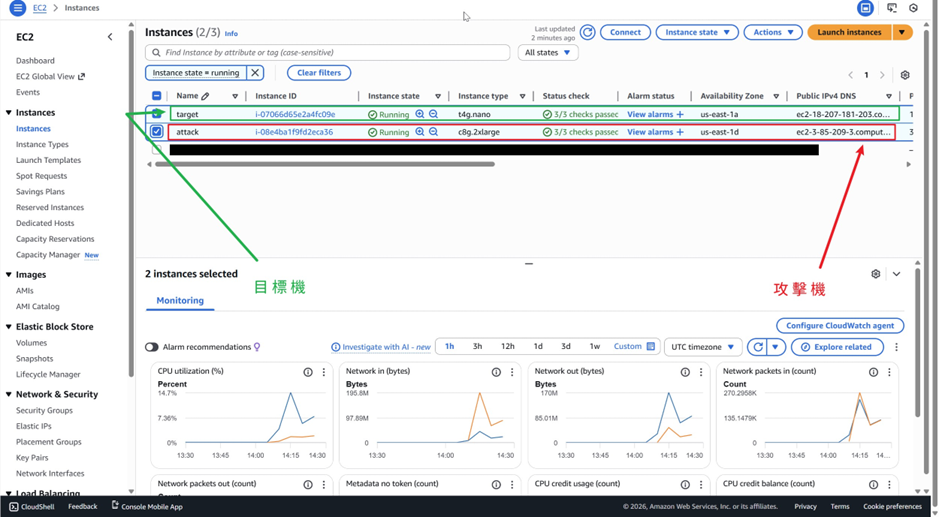Open instance ID link for attack
This screenshot has width=939, height=517.
pyautogui.click(x=294, y=132)
